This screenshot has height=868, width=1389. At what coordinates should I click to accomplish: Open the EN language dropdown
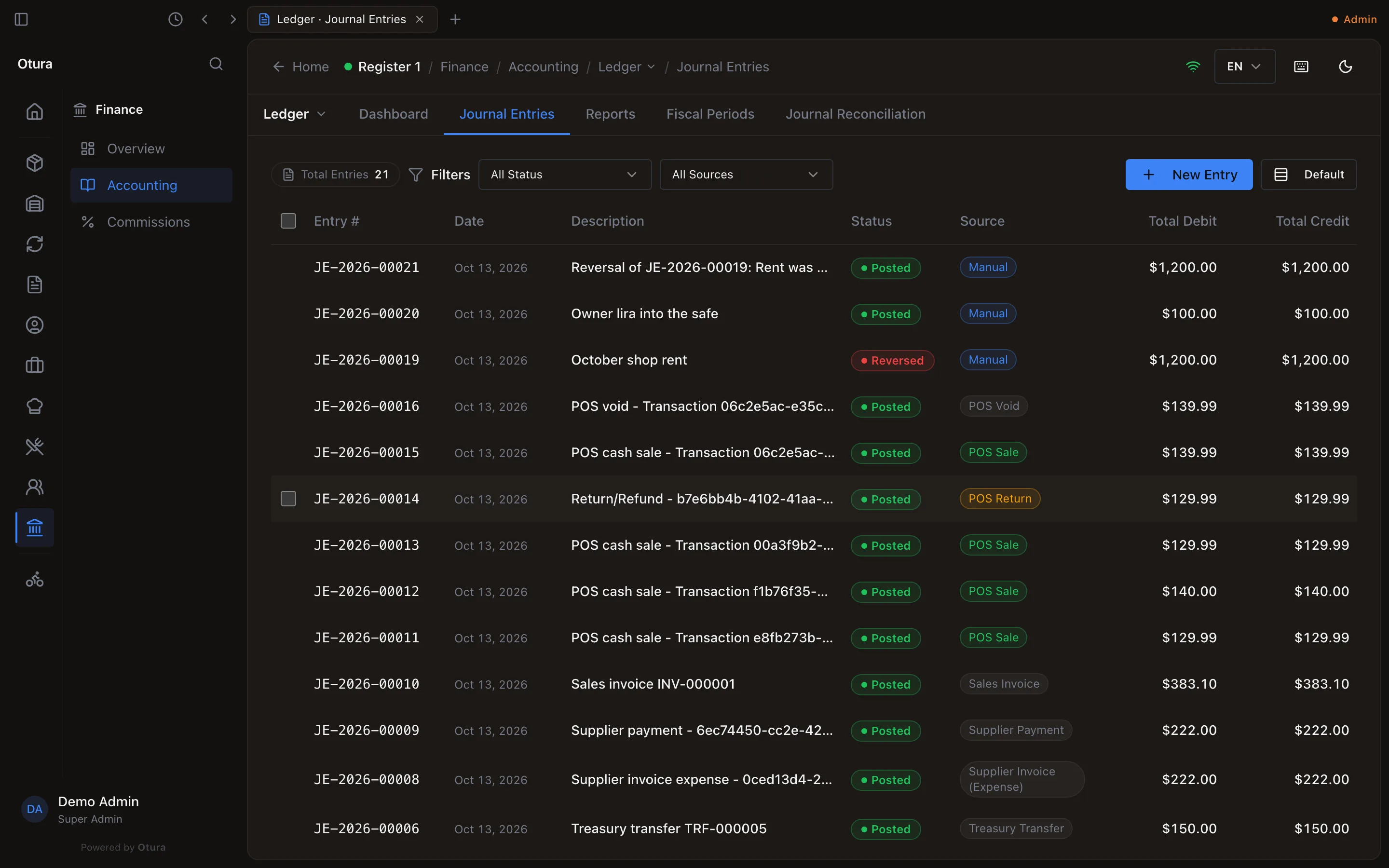[1245, 67]
